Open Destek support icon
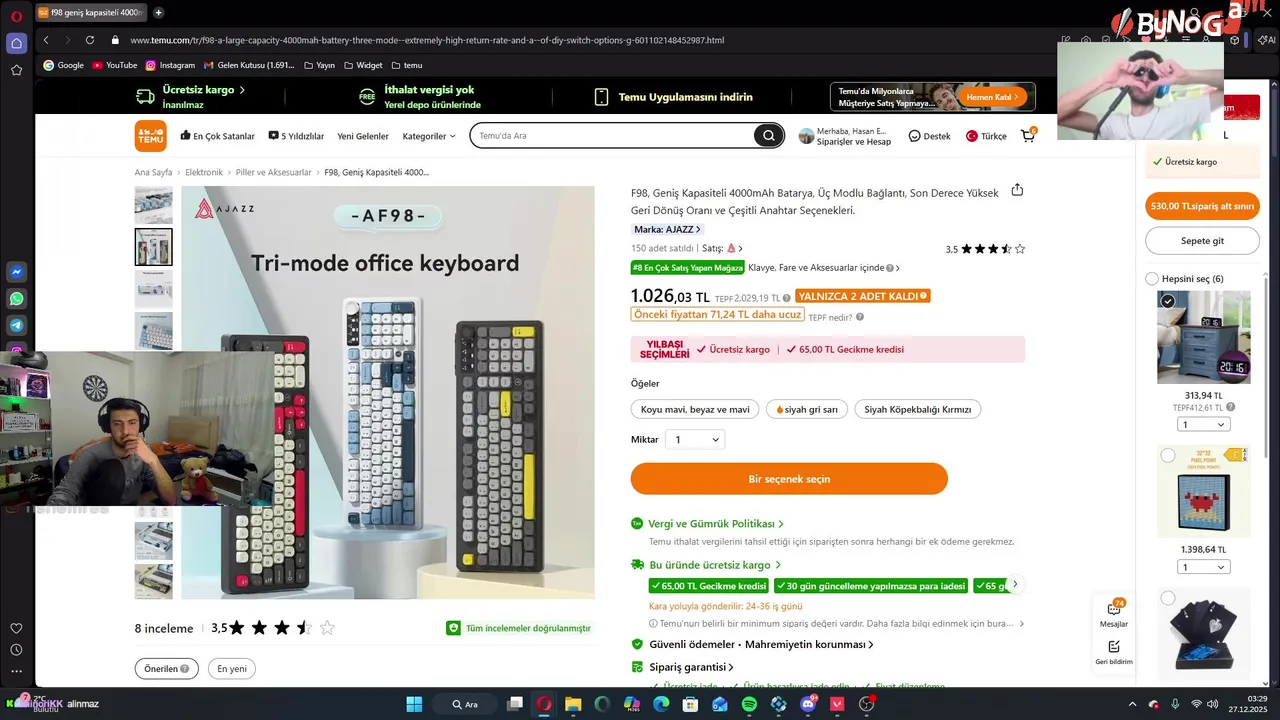 pyautogui.click(x=929, y=136)
